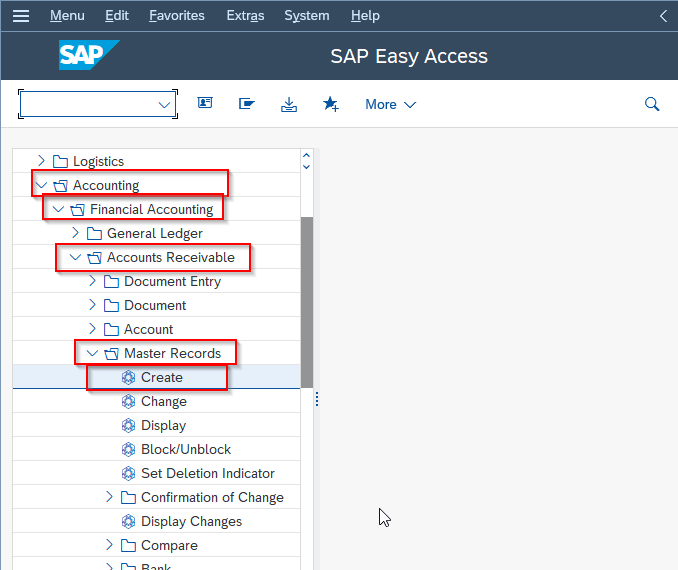The width and height of the screenshot is (678, 570).
Task: Expand the Document node chevron
Action: coord(92,305)
